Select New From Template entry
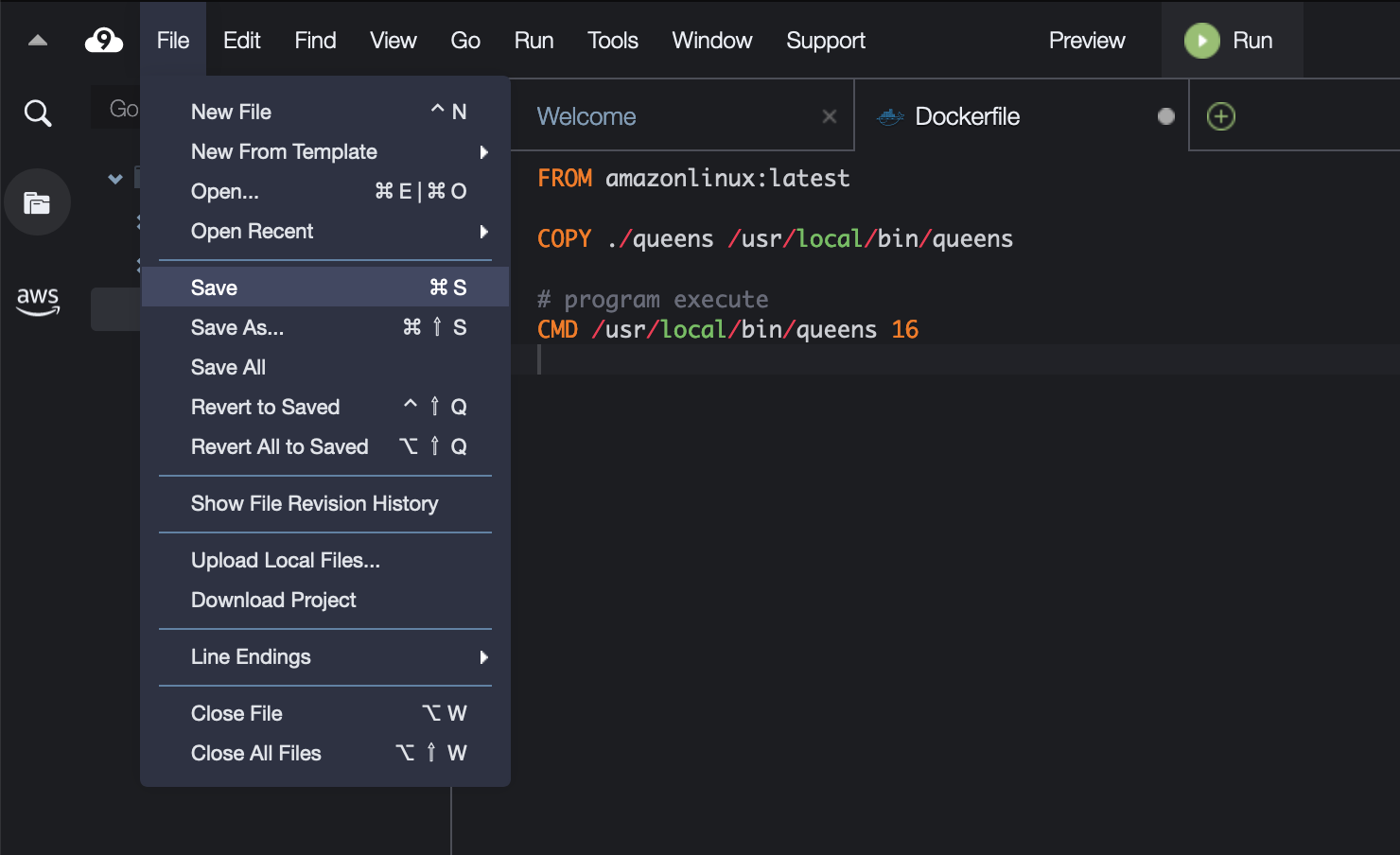Image resolution: width=1400 pixels, height=855 pixels. coord(325,152)
